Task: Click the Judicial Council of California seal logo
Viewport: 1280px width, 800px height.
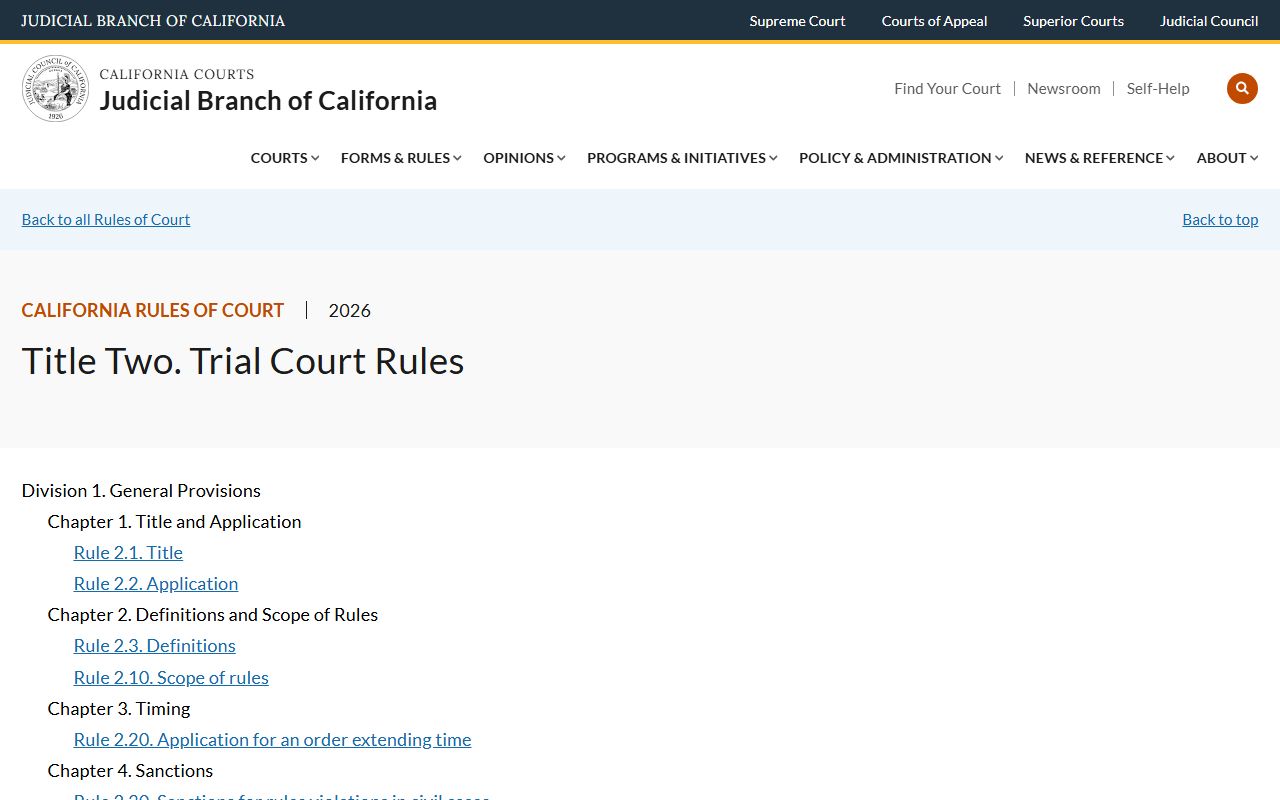Action: (x=56, y=89)
